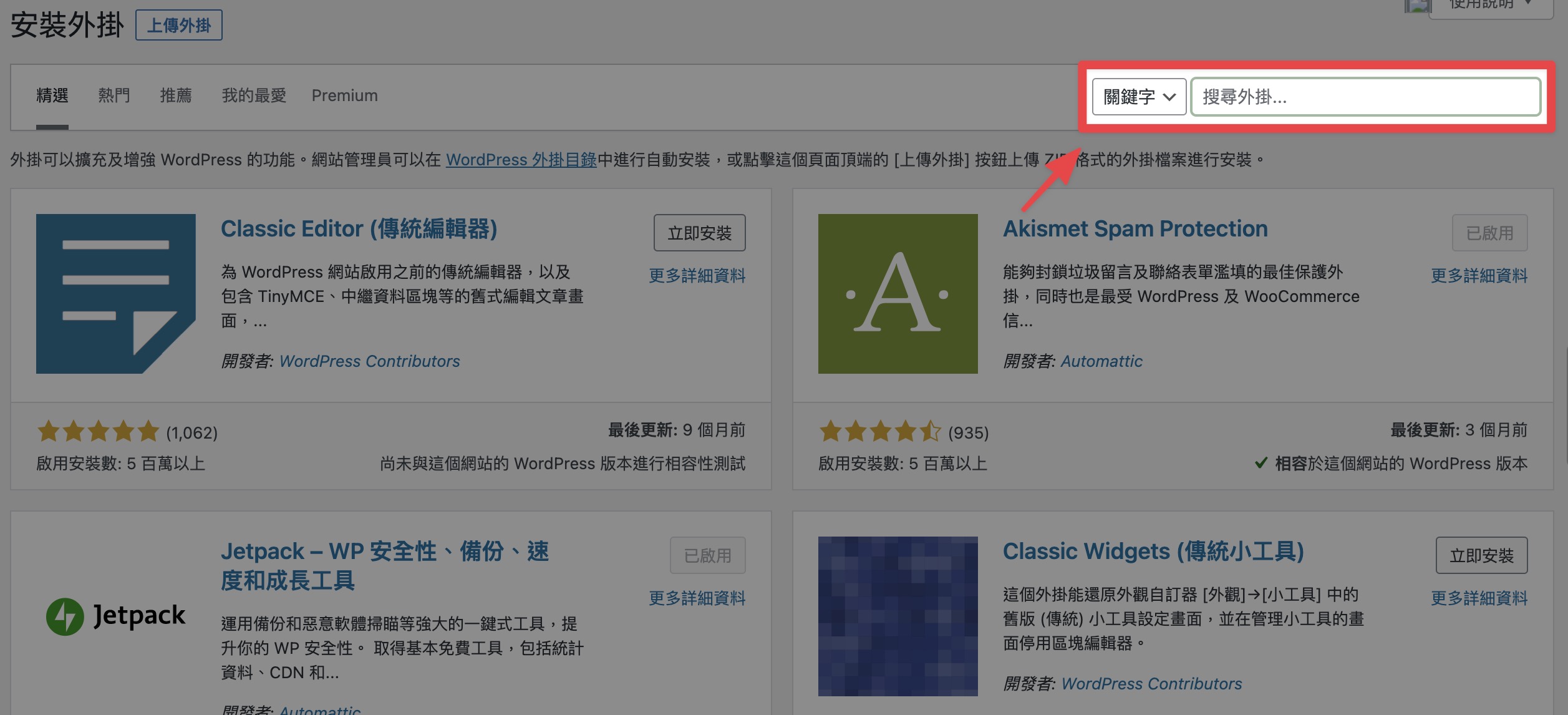The width and height of the screenshot is (1568, 715).
Task: Open the Jetpack – WP 安全性 title link
Action: [x=385, y=566]
